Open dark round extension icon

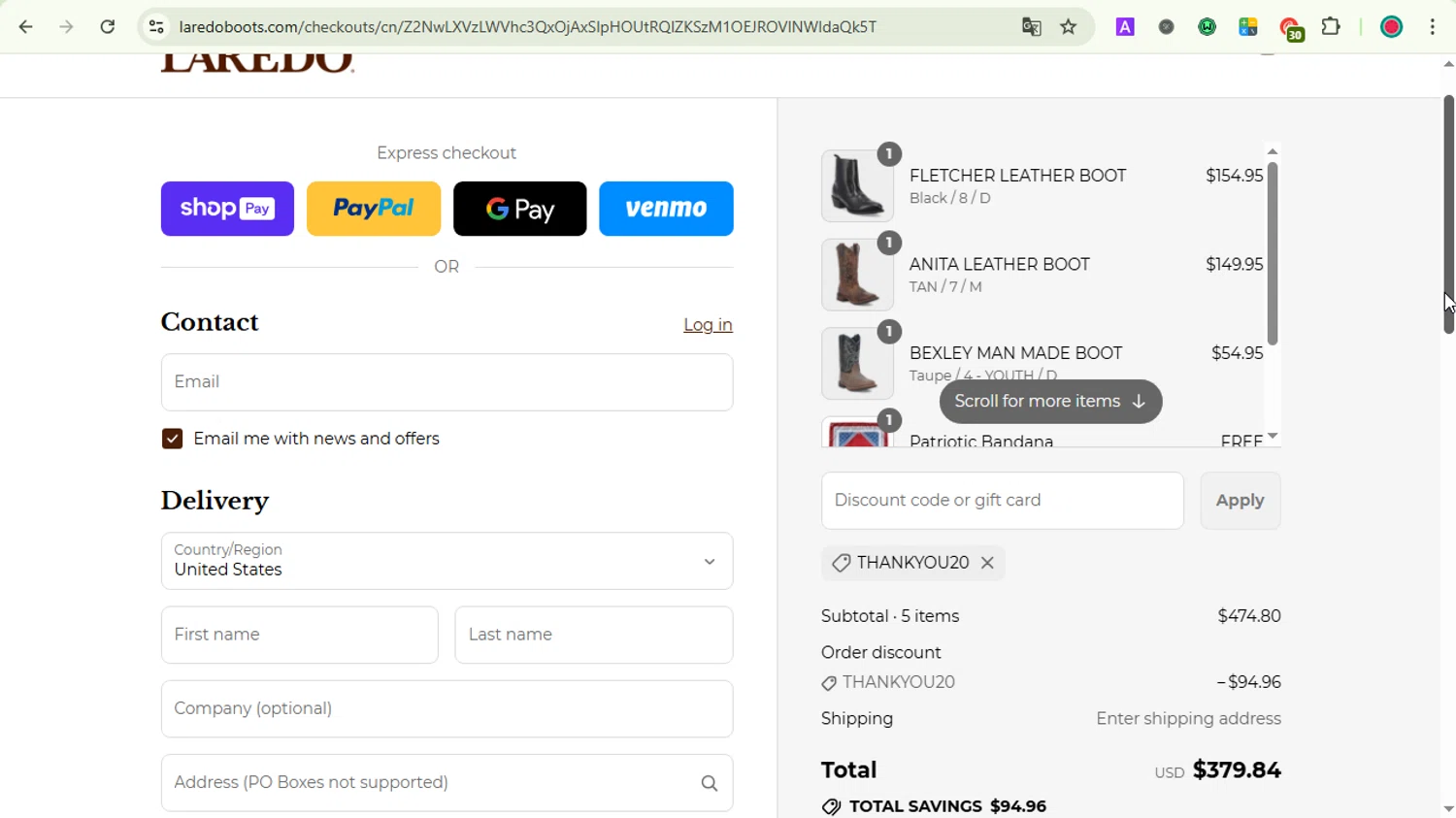[1167, 27]
